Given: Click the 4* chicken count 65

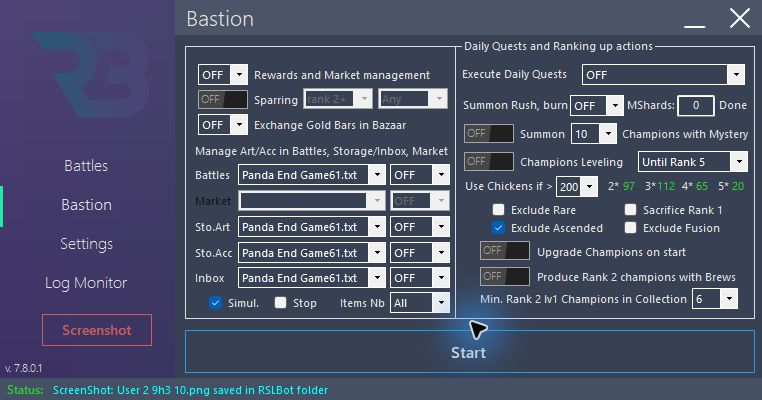Looking at the screenshot, I should 702,186.
